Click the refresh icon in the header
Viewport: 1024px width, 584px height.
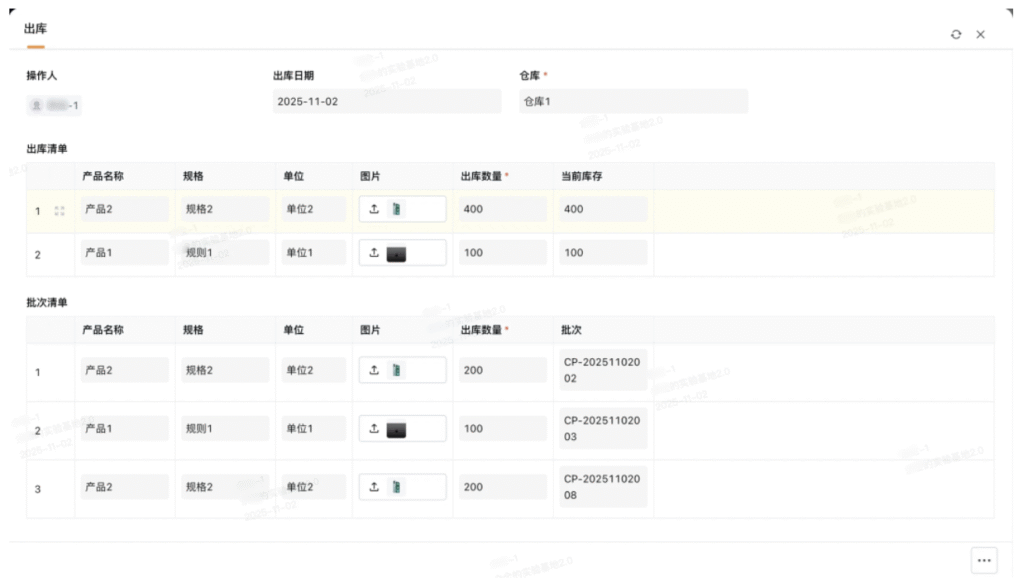[x=956, y=35]
